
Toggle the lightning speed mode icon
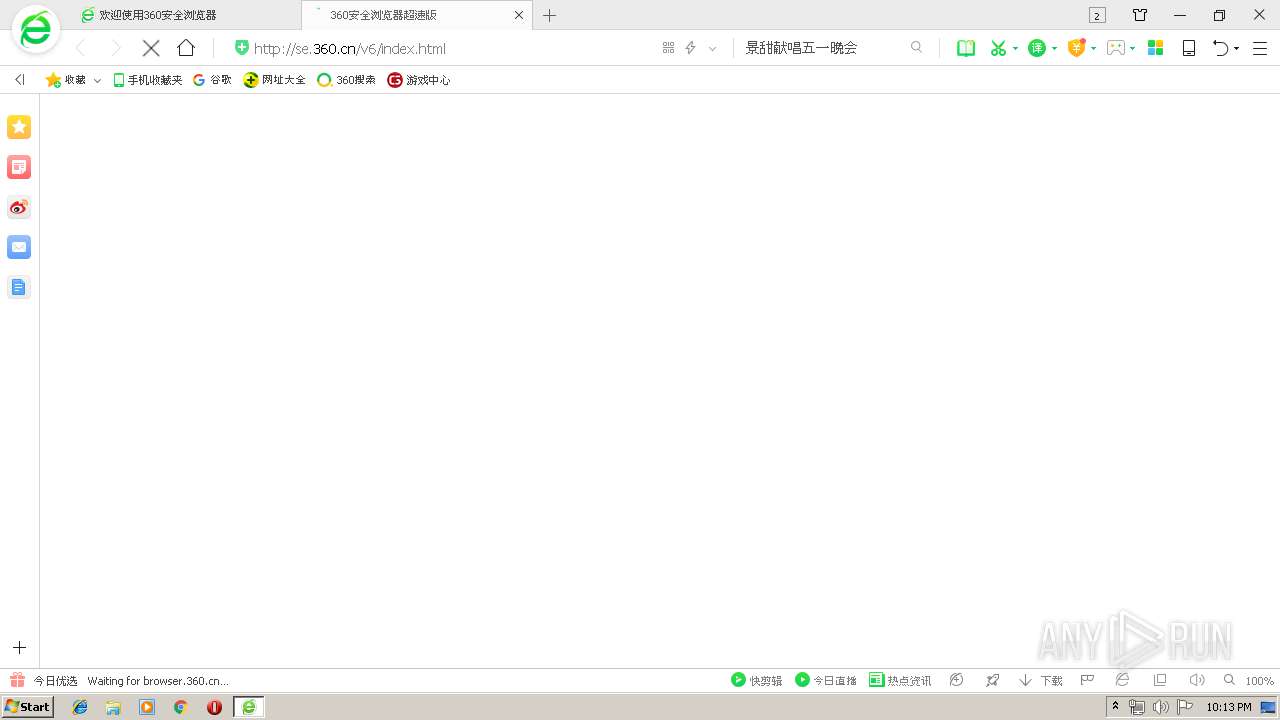point(690,48)
